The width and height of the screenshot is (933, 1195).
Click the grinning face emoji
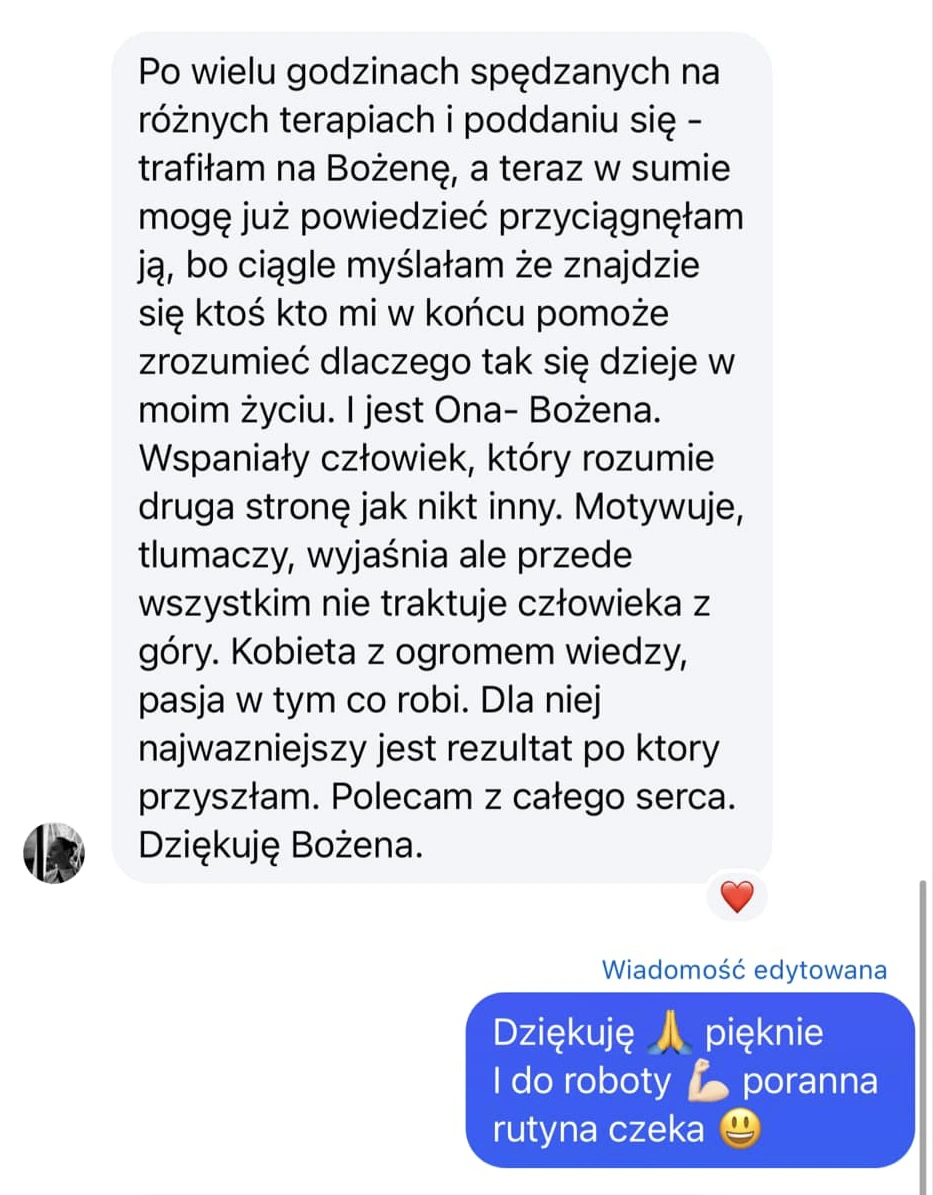(x=741, y=1129)
